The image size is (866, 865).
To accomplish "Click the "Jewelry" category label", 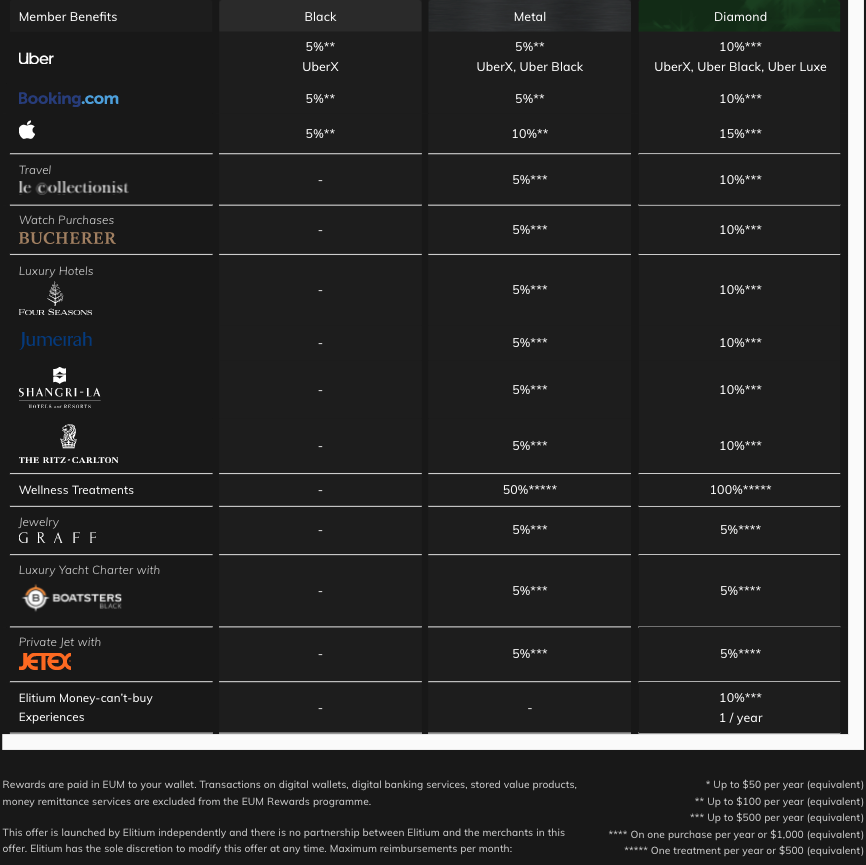I will pos(39,522).
